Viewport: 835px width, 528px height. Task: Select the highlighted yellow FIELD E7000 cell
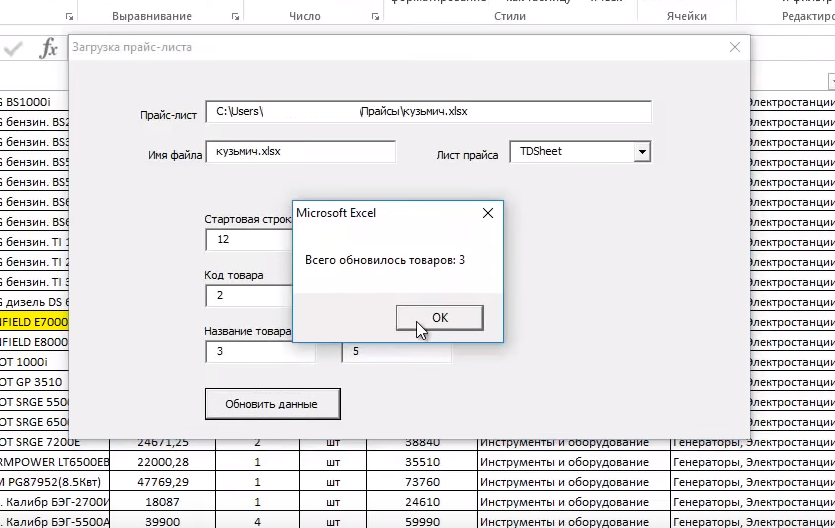click(34, 322)
